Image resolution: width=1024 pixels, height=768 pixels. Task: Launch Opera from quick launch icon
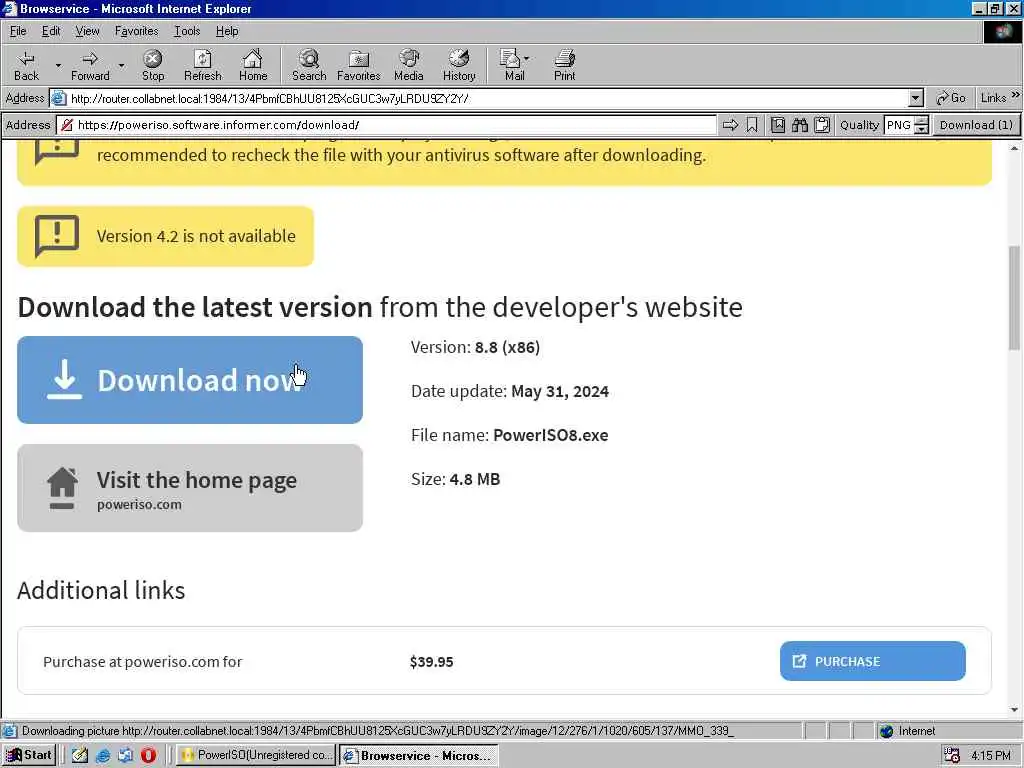[x=148, y=756]
